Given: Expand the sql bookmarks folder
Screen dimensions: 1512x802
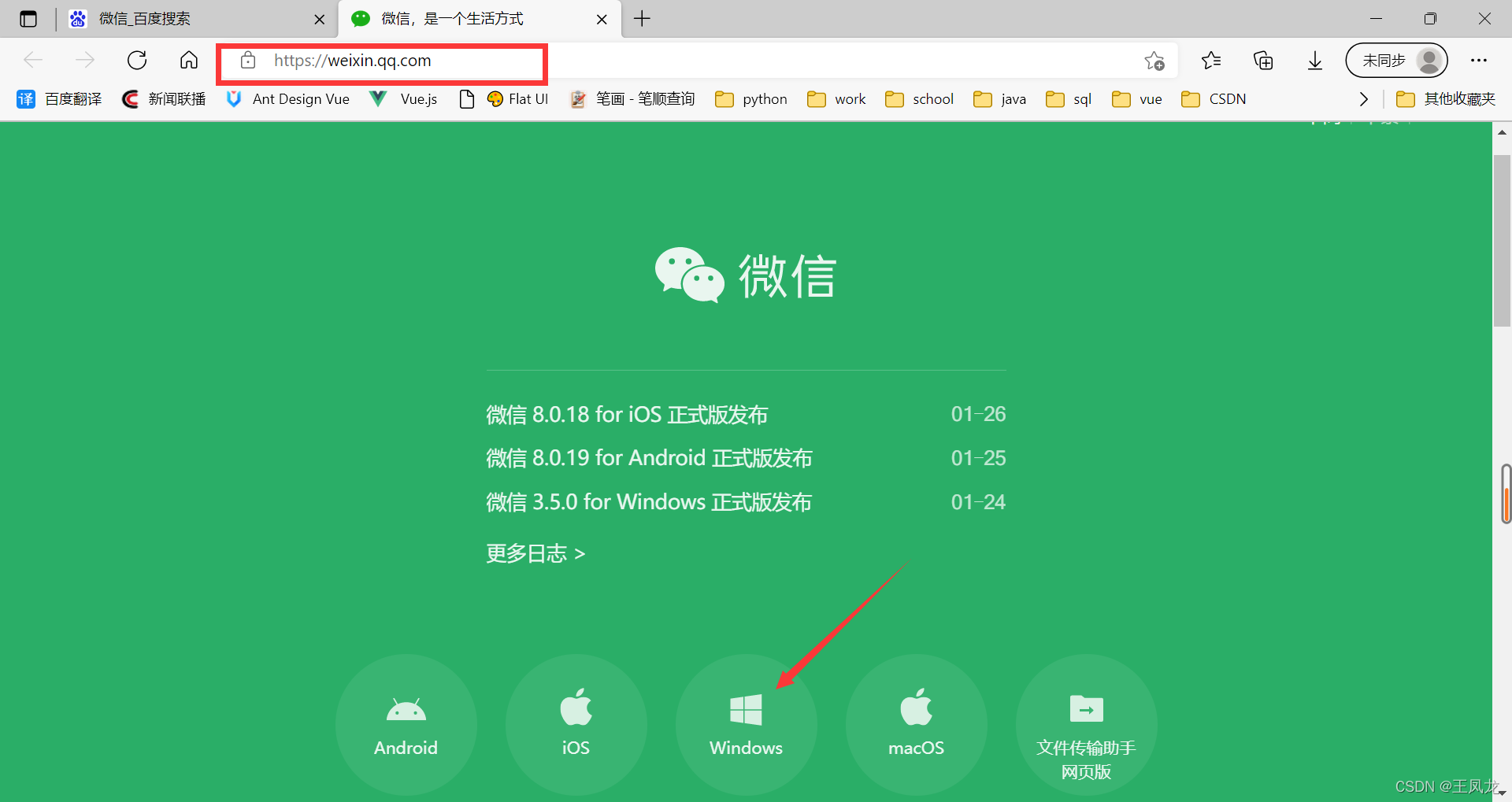Looking at the screenshot, I should point(1069,99).
